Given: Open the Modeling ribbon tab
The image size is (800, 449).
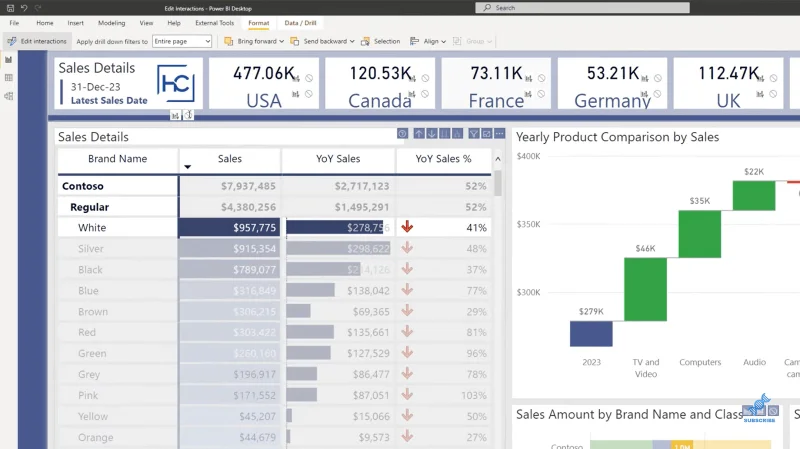Looking at the screenshot, I should [111, 23].
